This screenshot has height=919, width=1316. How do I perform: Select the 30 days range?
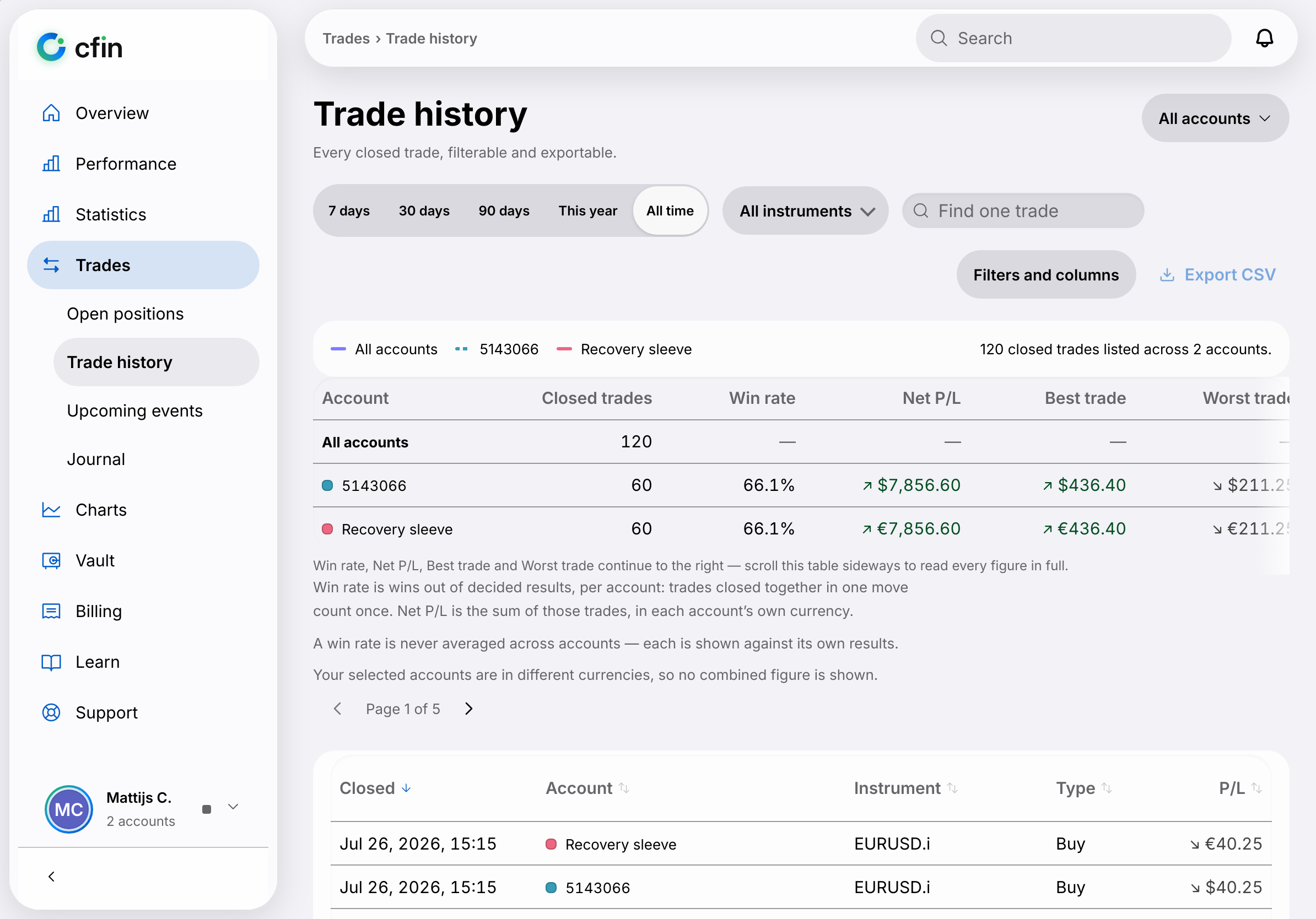(424, 211)
